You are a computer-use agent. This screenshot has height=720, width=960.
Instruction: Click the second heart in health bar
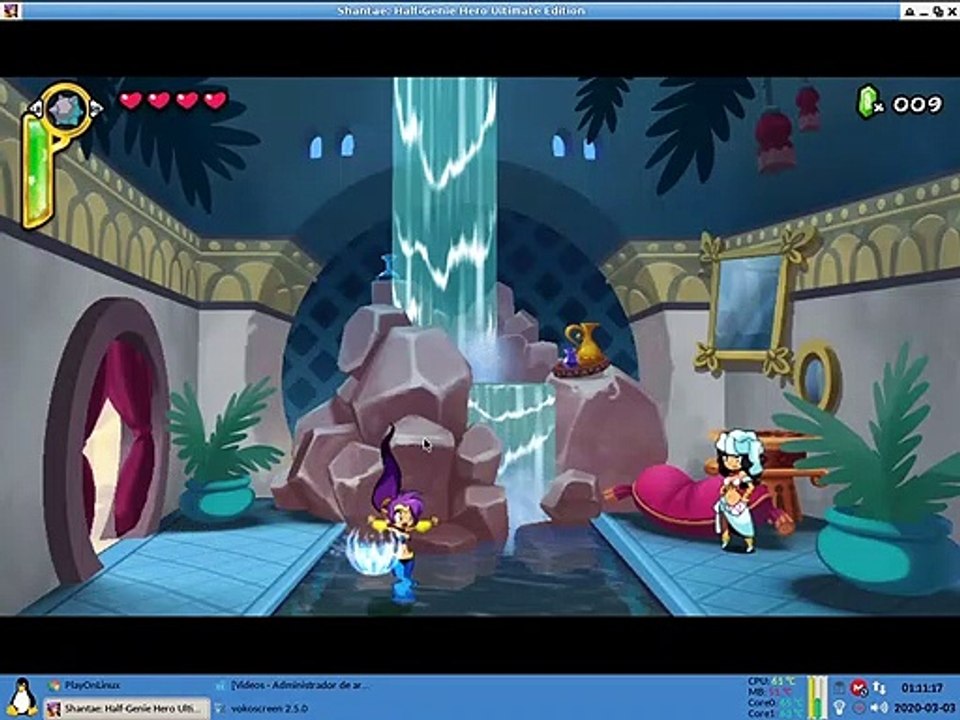point(159,100)
